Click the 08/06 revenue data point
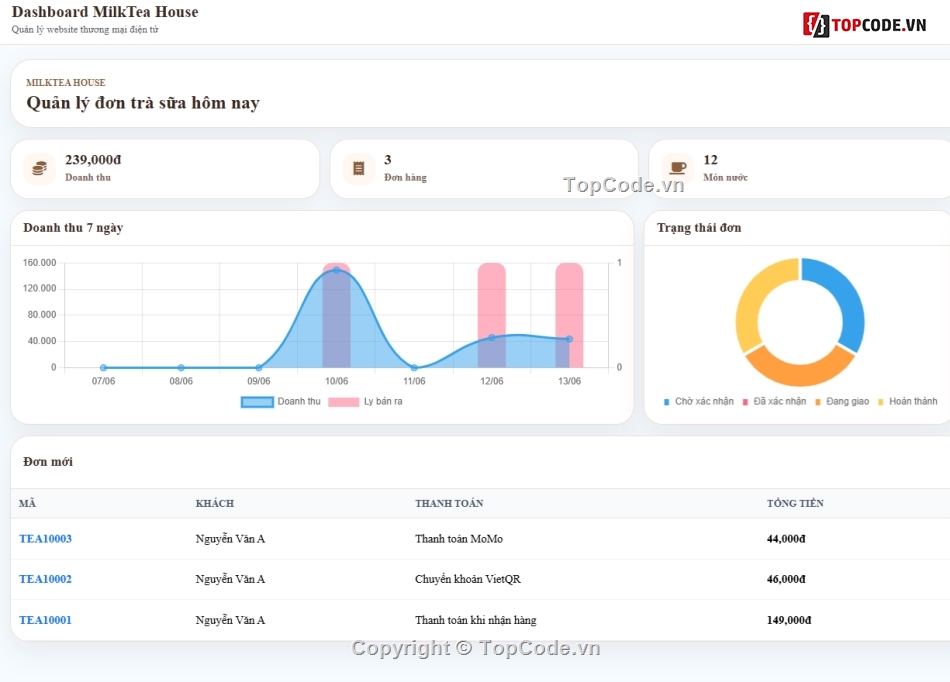The width and height of the screenshot is (950, 682). [x=181, y=368]
